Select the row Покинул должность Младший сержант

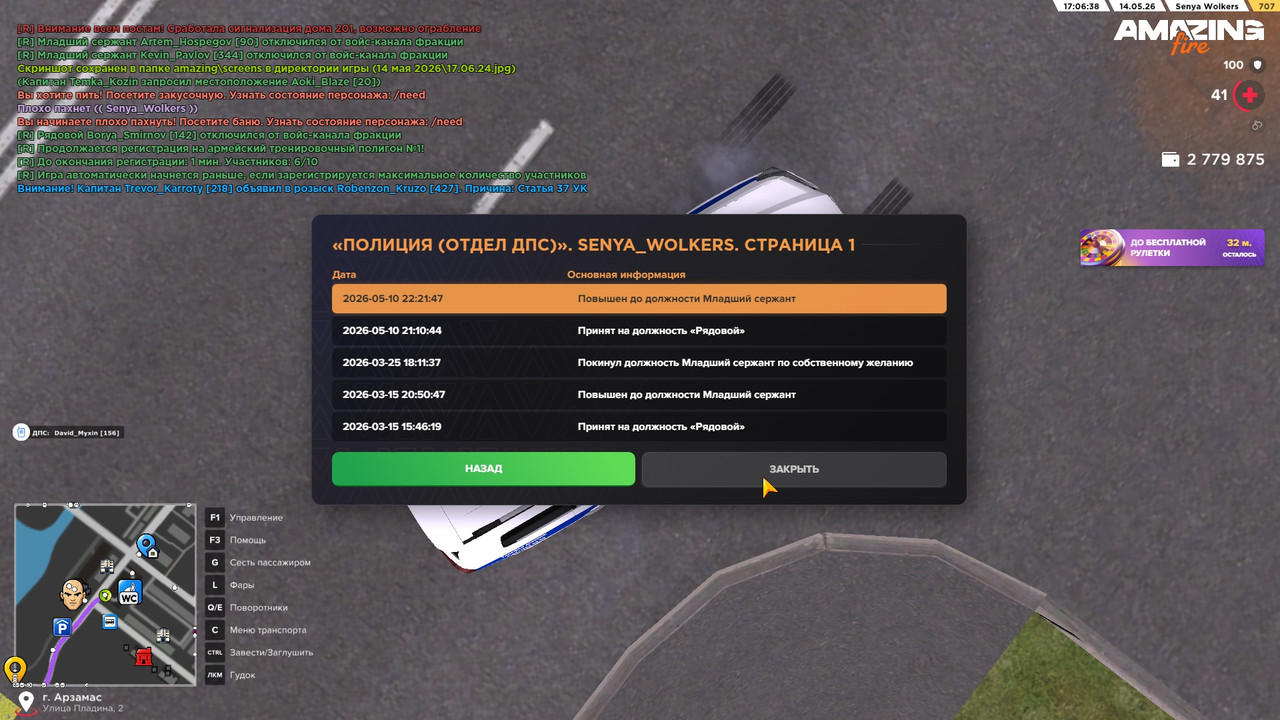coord(639,363)
